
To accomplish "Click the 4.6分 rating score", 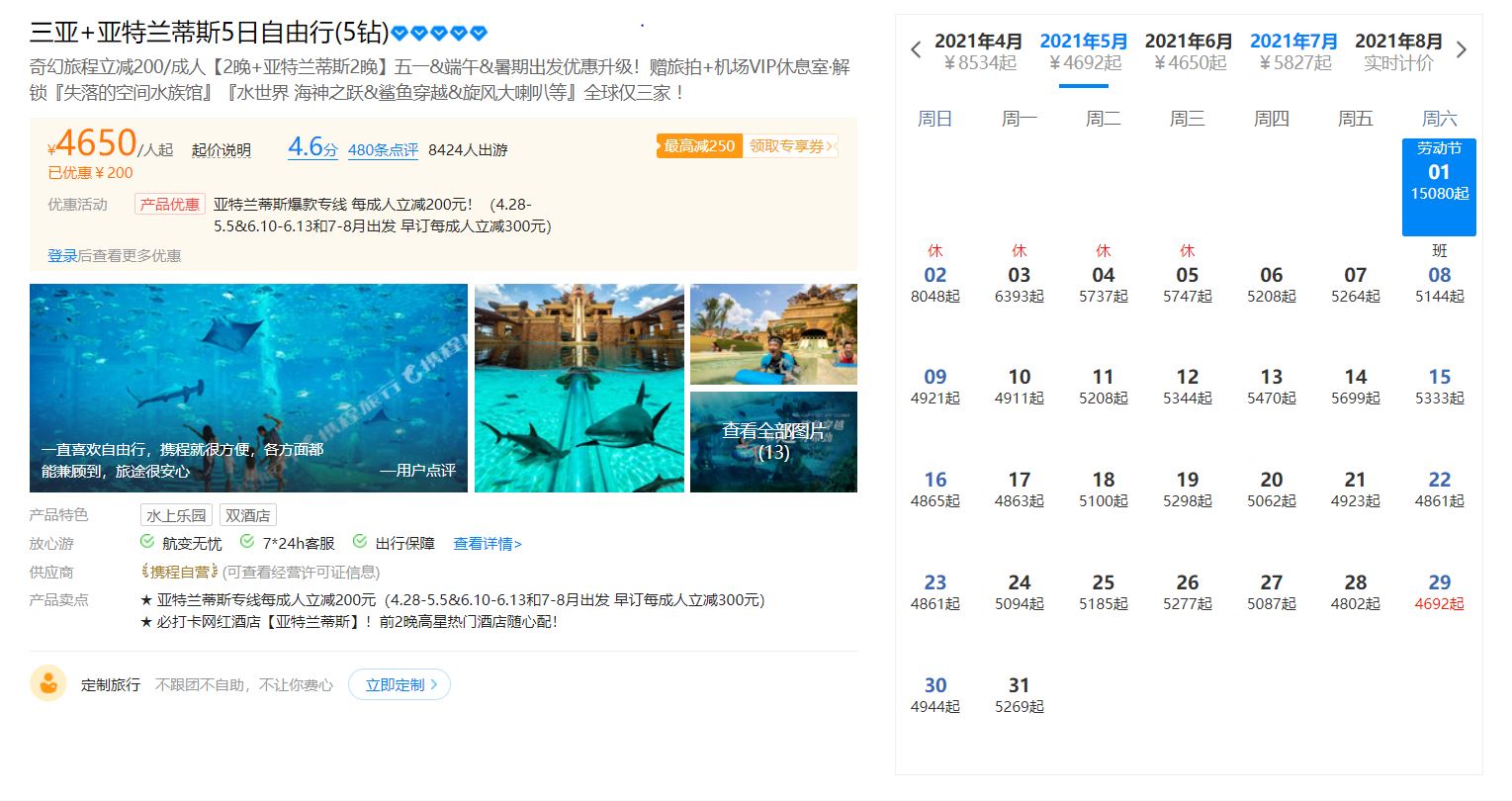I will coord(312,147).
